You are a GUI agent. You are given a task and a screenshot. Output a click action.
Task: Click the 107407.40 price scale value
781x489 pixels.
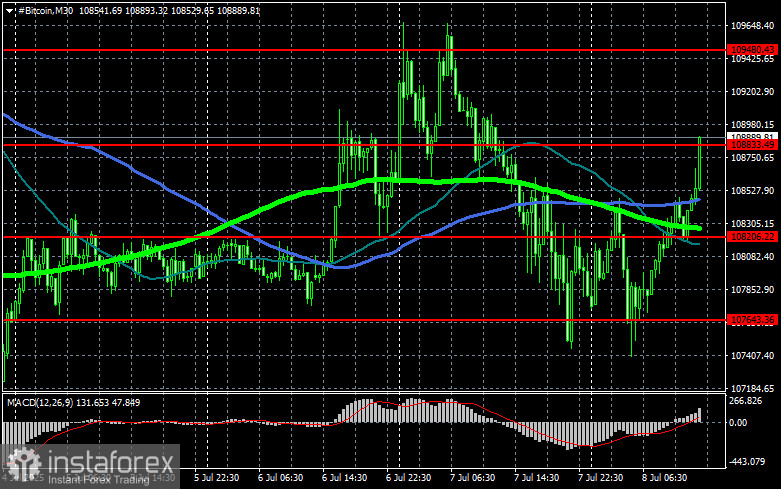pyautogui.click(x=752, y=356)
